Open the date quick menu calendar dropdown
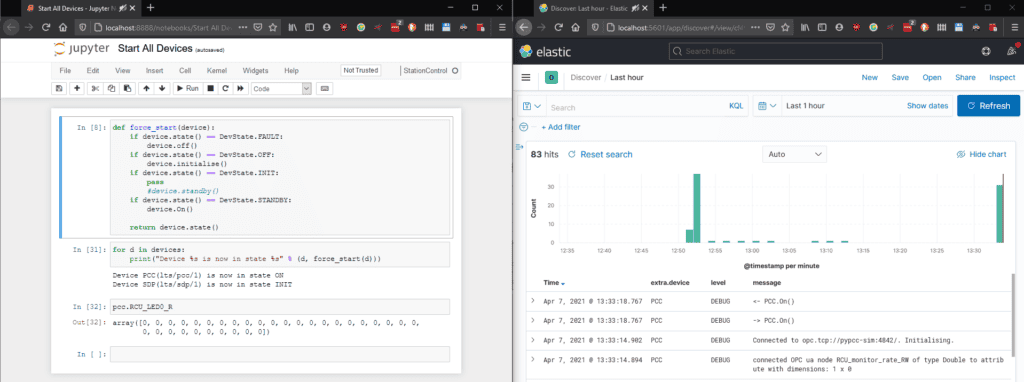 coord(767,106)
